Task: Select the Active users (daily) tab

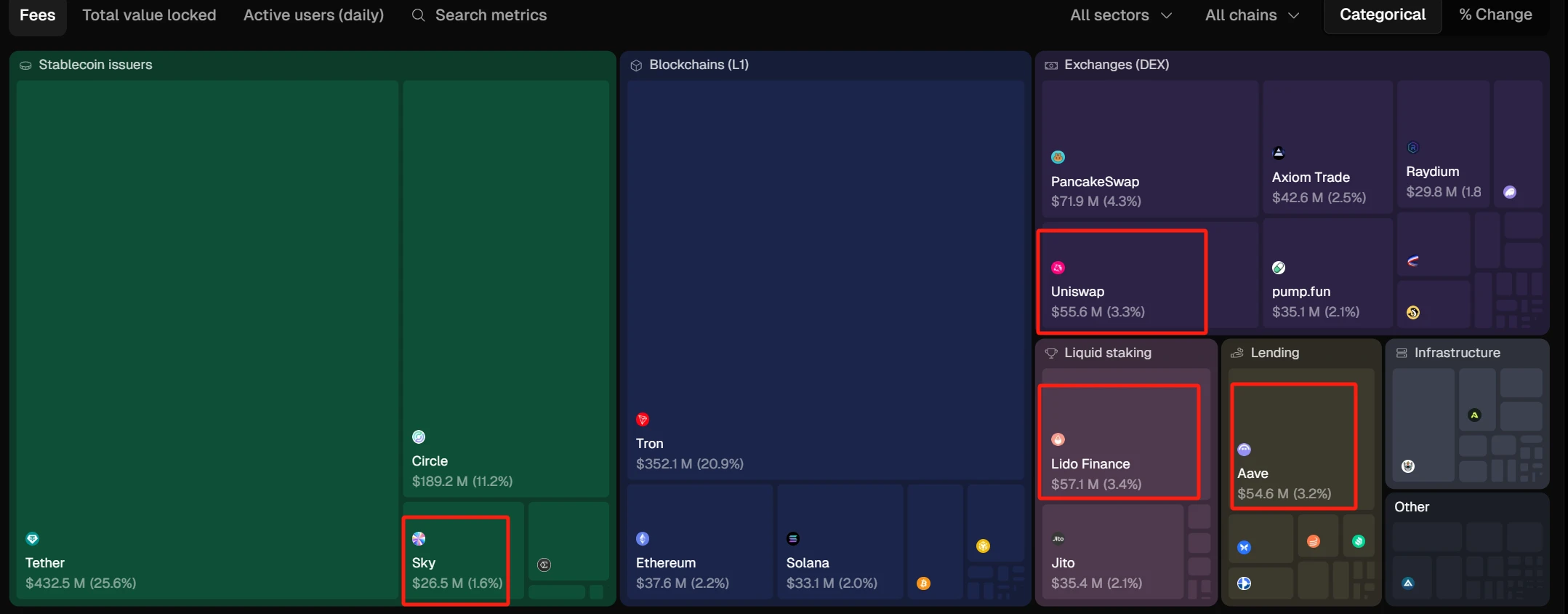Action: 313,15
